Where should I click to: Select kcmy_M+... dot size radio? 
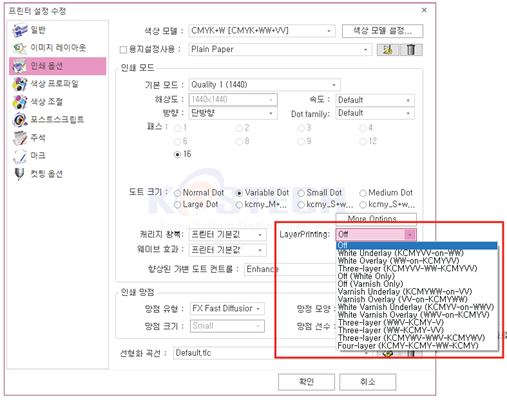point(239,205)
